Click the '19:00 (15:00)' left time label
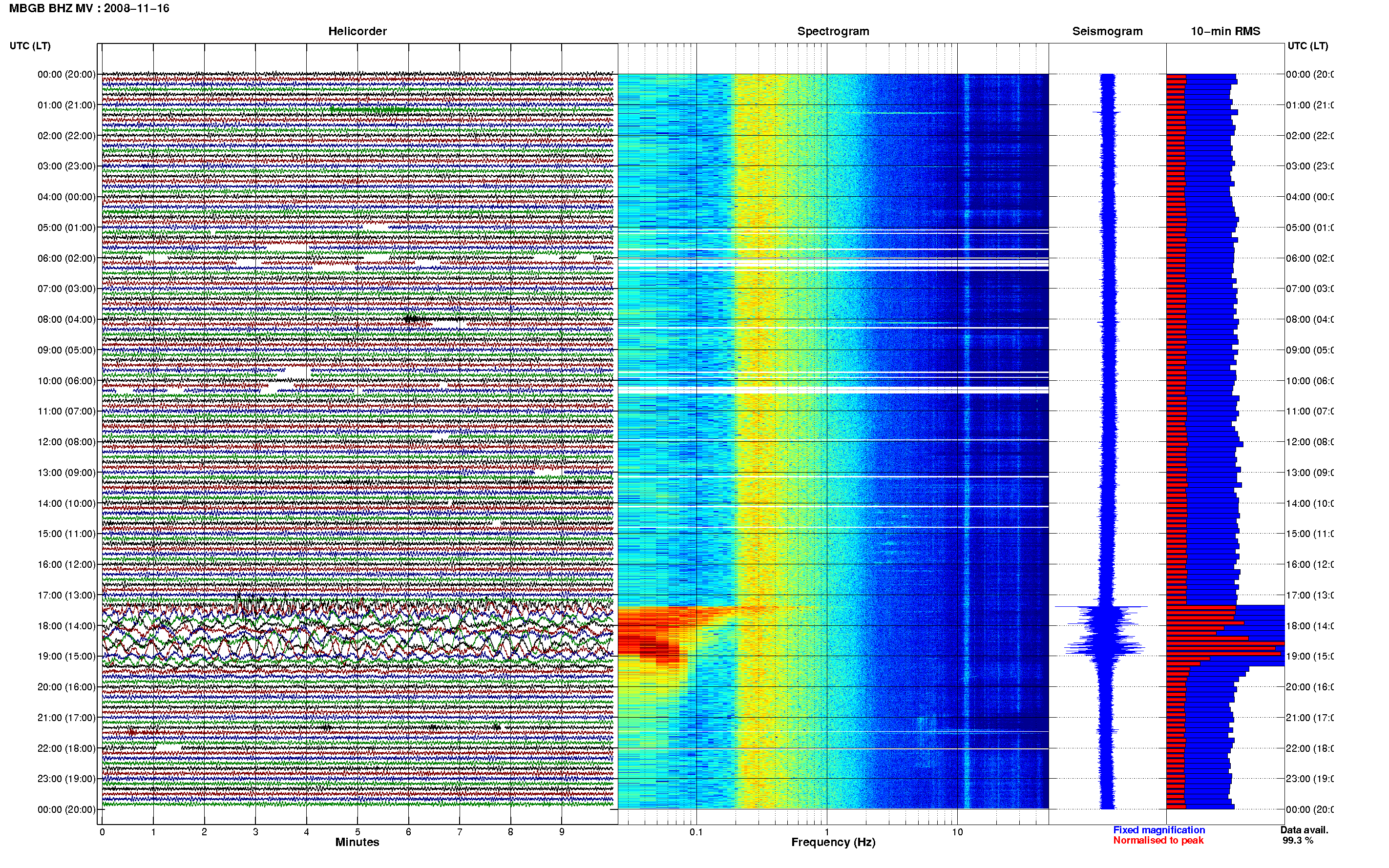1389x868 pixels. tap(66, 656)
